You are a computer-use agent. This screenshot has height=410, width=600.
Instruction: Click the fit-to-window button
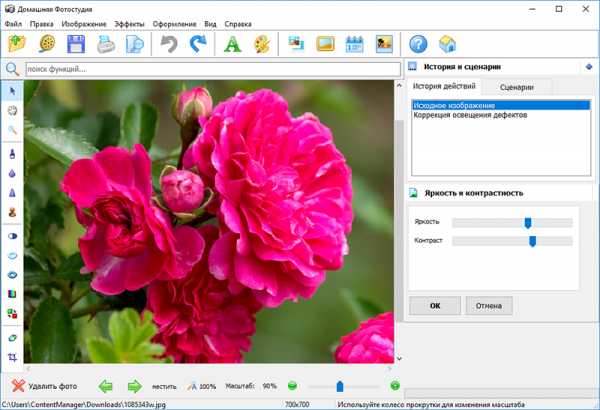[x=164, y=387]
